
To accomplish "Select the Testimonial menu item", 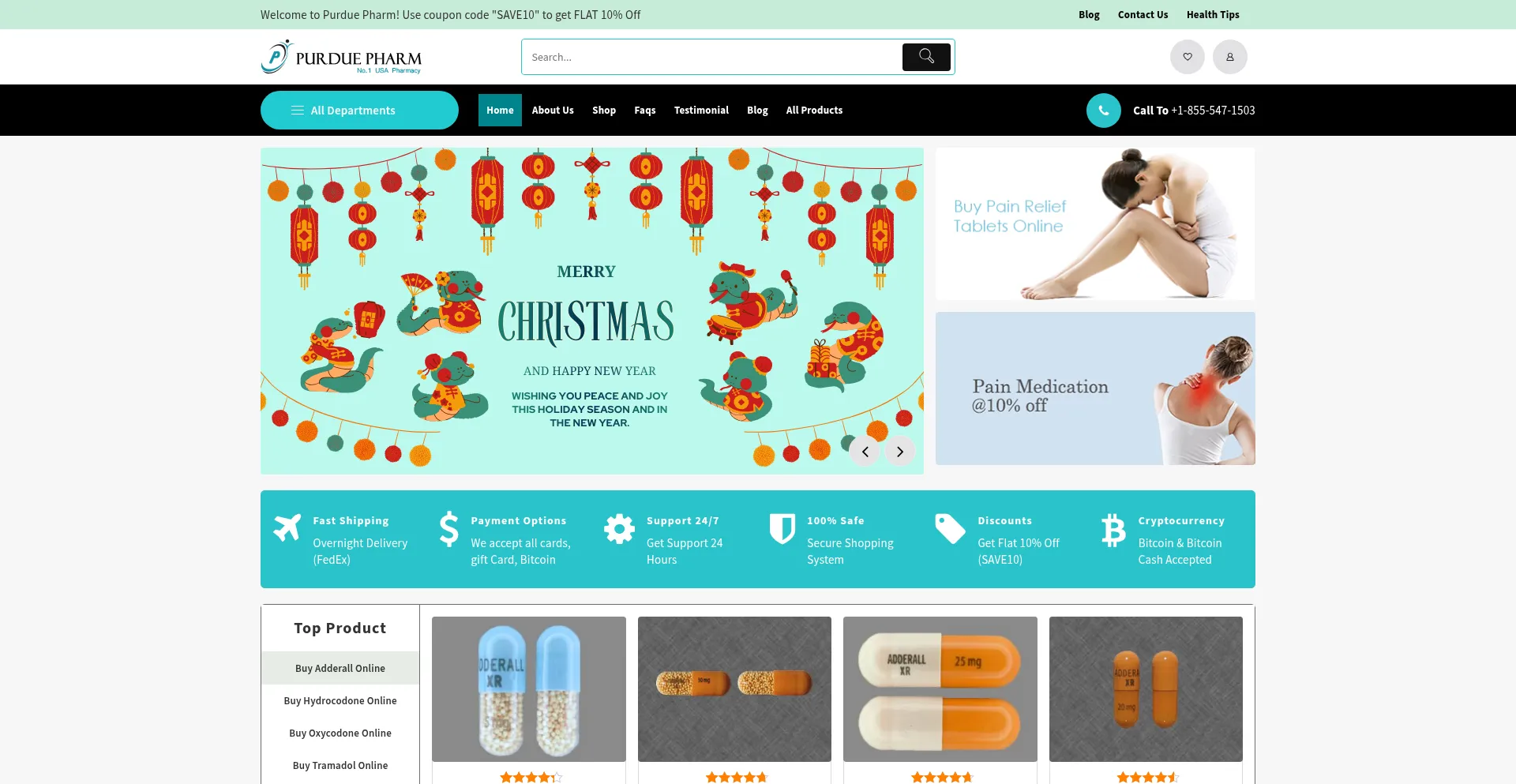I will point(701,111).
